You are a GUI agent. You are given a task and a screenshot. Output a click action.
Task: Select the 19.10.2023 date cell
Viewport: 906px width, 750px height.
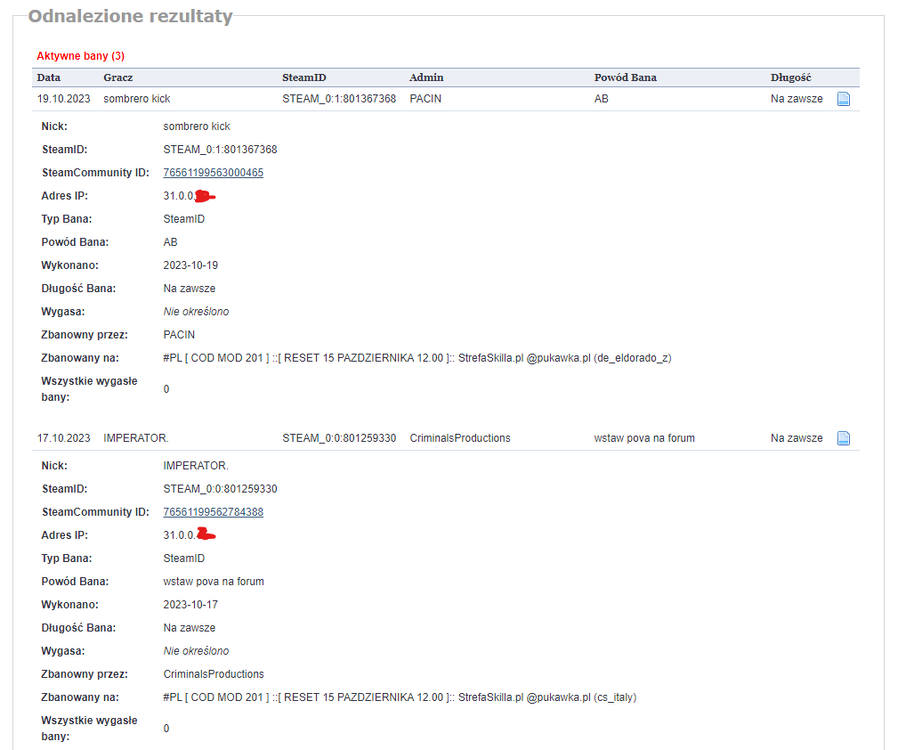[x=64, y=99]
